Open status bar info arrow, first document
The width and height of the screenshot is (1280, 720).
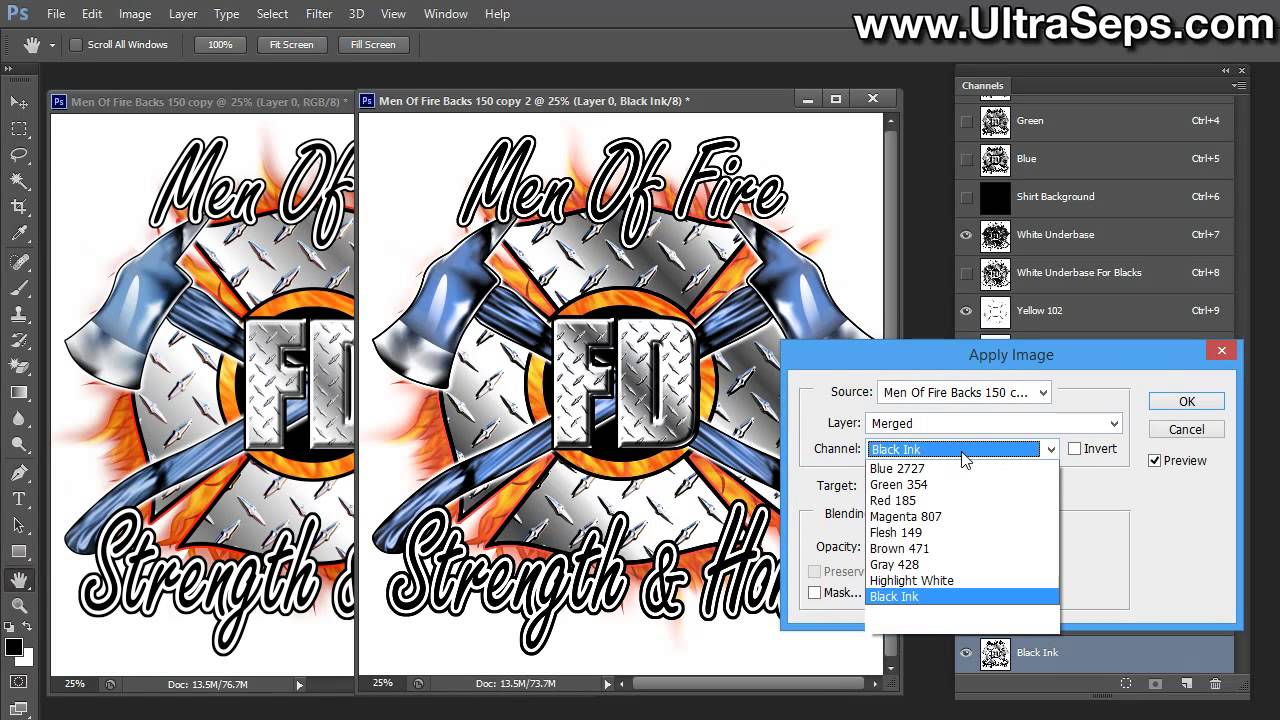[x=299, y=685]
